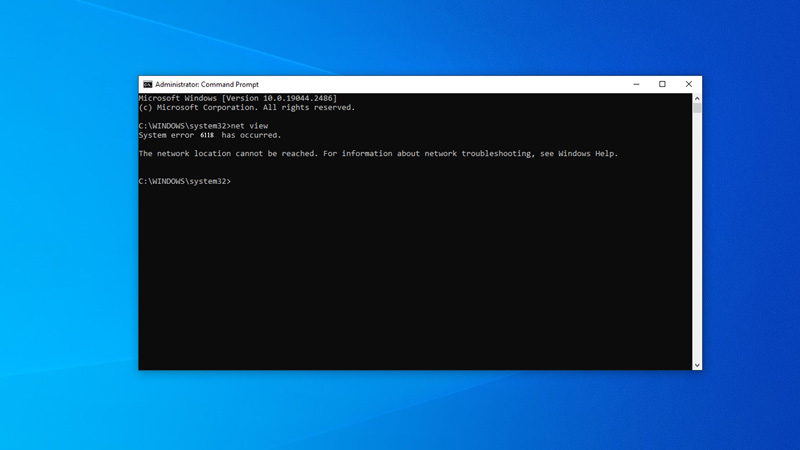The height and width of the screenshot is (450, 800).
Task: Close the Administrator Command Prompt window
Action: click(x=689, y=84)
